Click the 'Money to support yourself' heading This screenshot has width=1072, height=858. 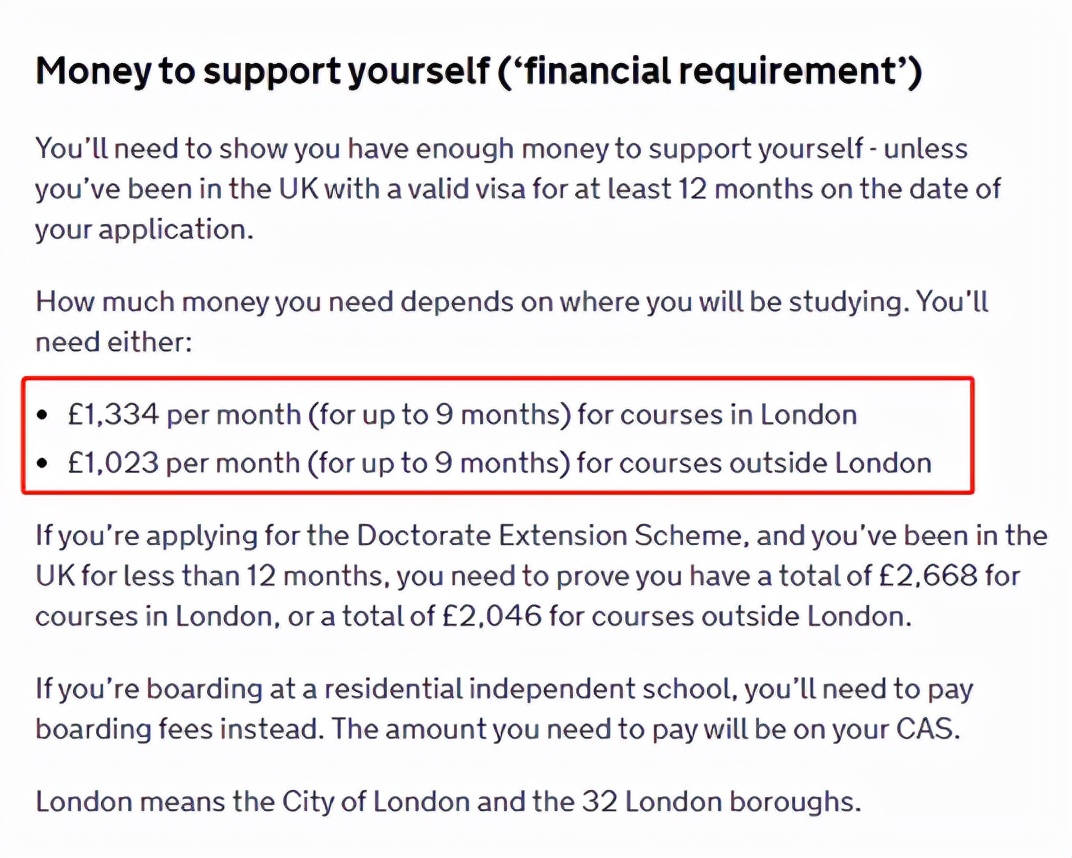click(x=479, y=71)
